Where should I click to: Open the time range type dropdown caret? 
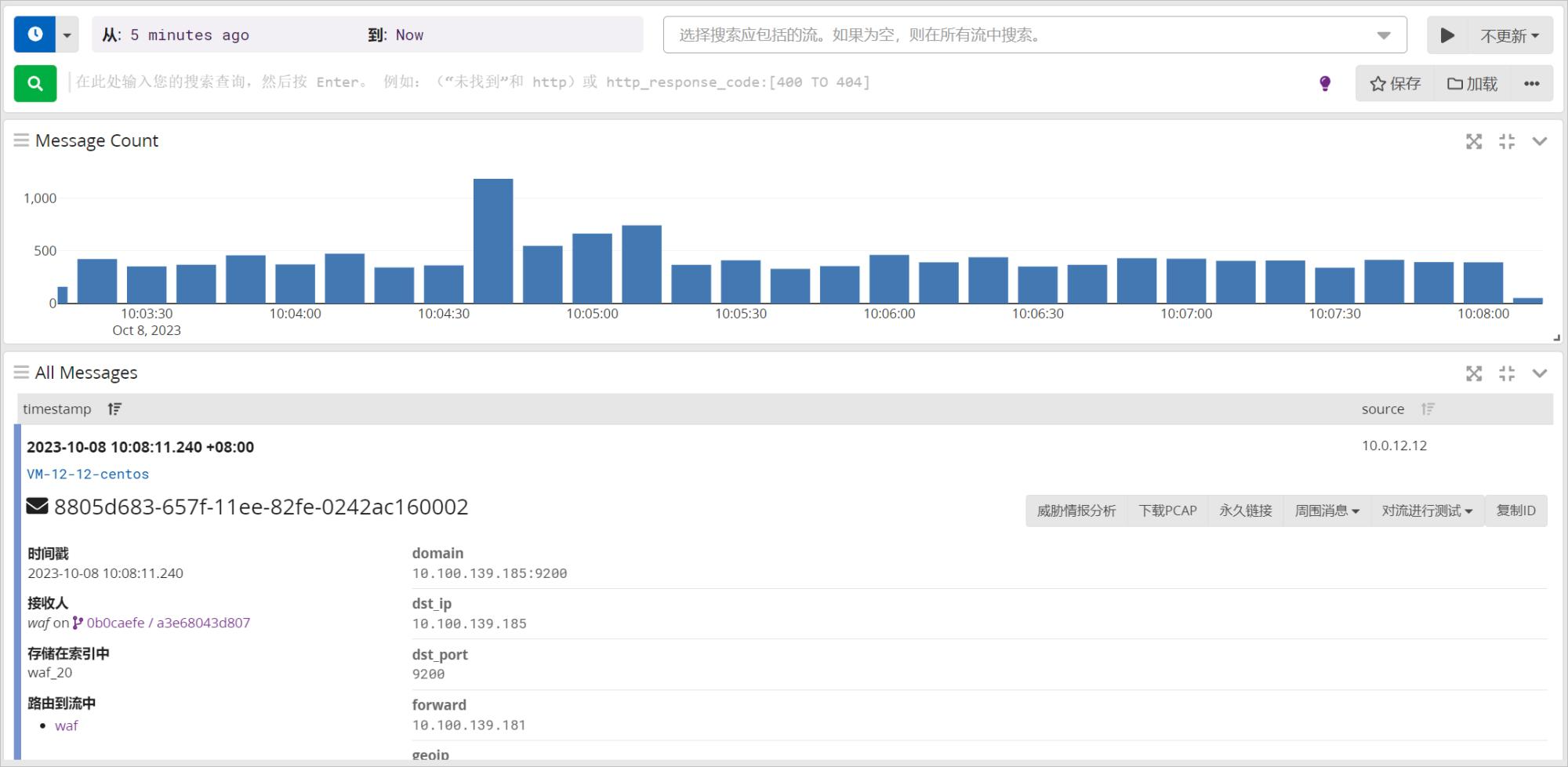click(x=67, y=35)
